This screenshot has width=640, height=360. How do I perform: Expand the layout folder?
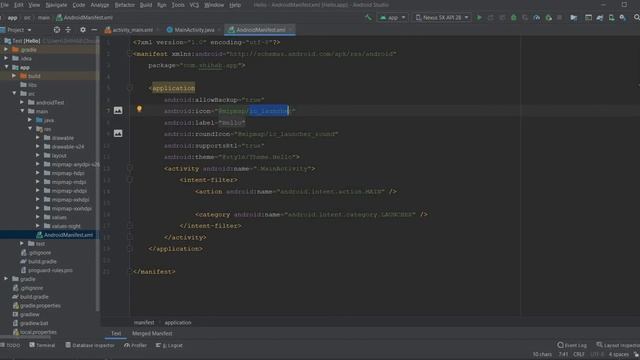point(38,156)
